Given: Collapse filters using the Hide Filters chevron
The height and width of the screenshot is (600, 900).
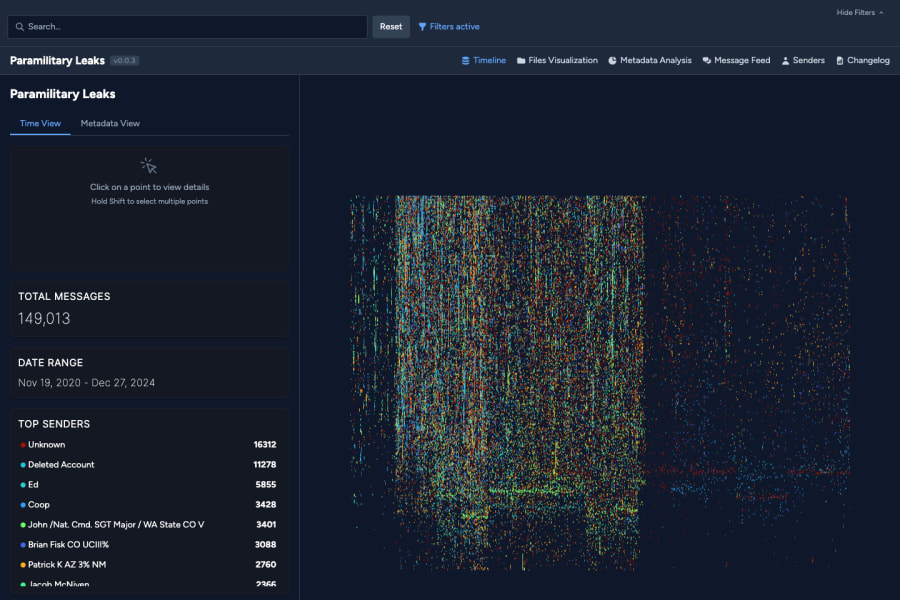Looking at the screenshot, I should 881,12.
